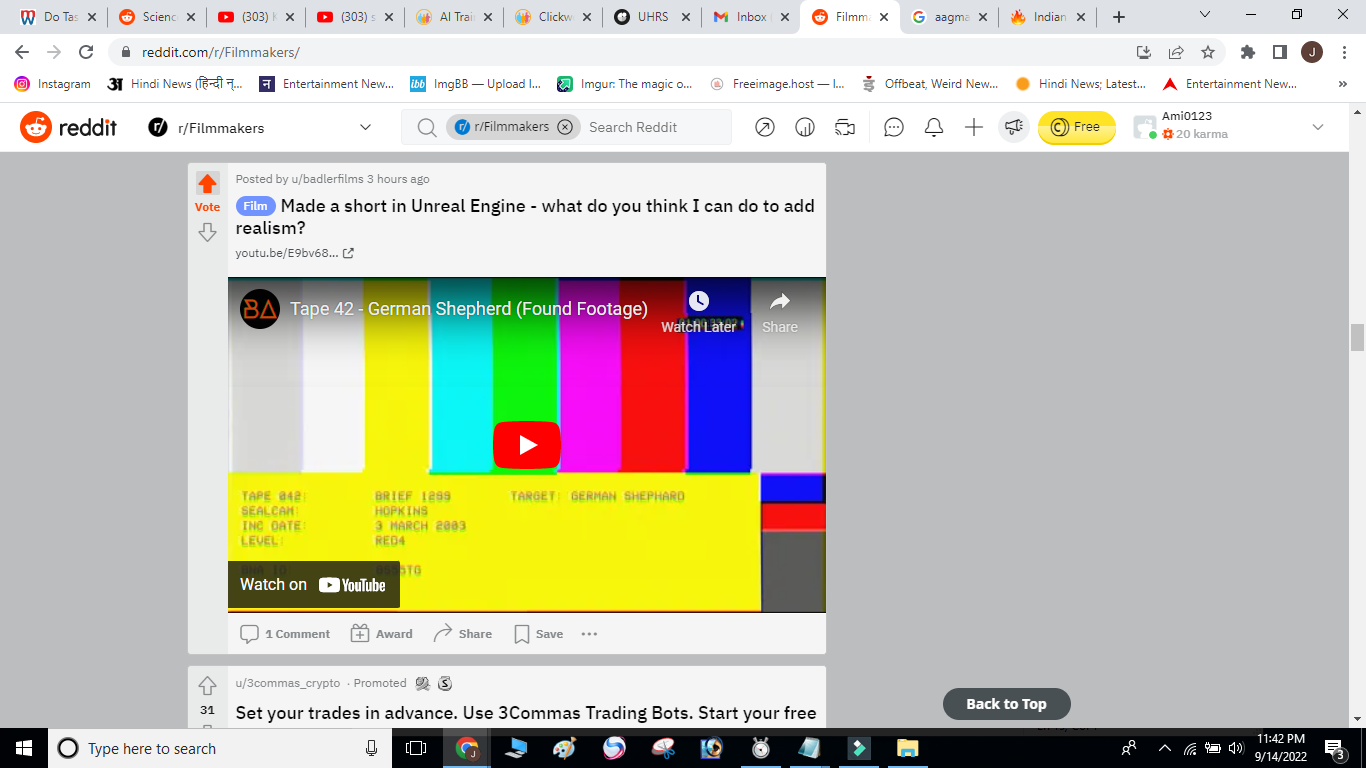Share the Unreal Engine post
1366x768 pixels.
click(x=462, y=634)
